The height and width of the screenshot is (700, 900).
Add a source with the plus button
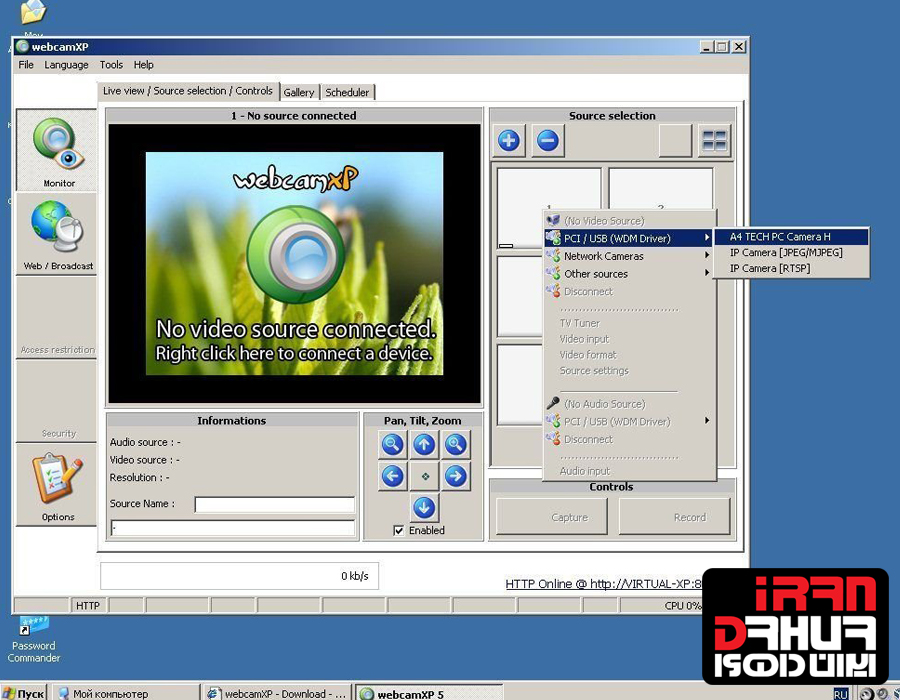pos(509,141)
